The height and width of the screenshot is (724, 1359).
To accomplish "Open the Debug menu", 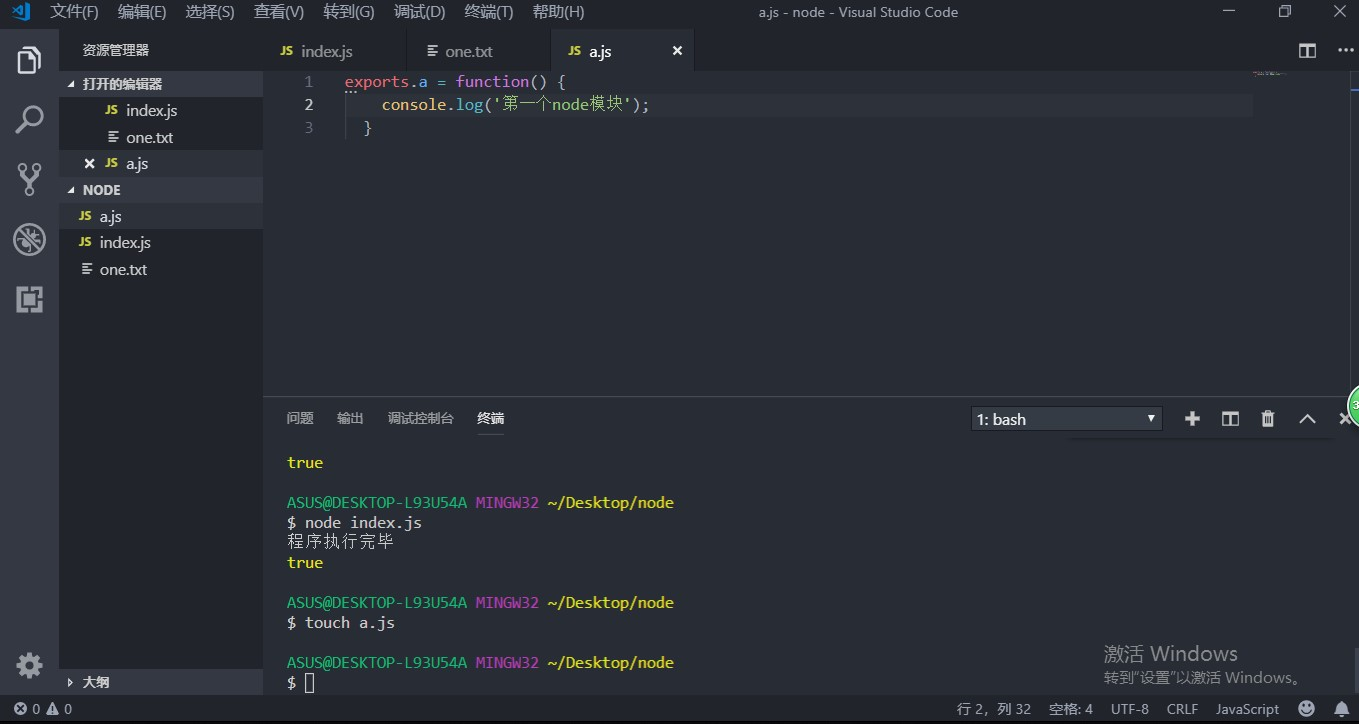I will tap(420, 12).
